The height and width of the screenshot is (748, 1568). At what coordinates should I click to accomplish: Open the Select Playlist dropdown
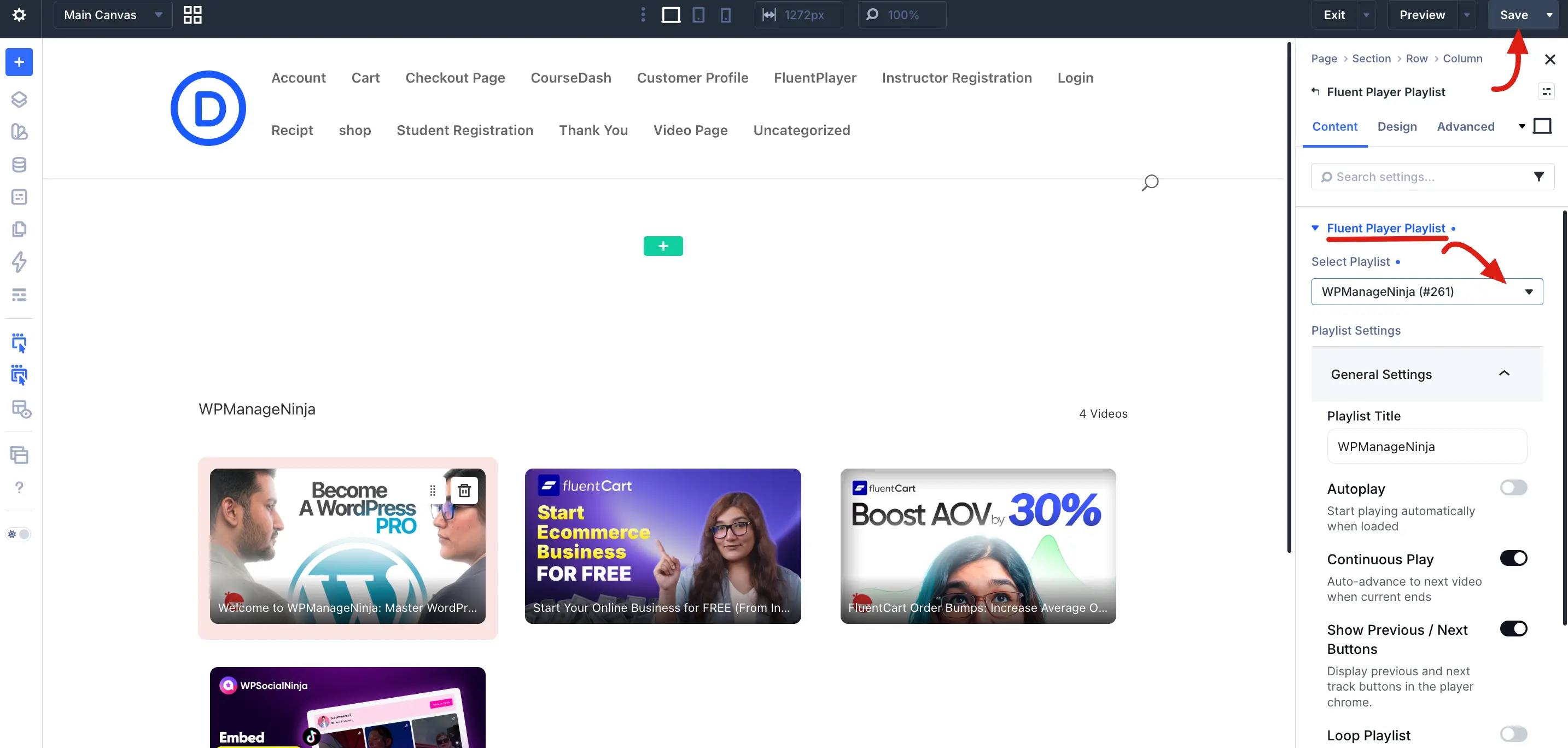tap(1427, 291)
